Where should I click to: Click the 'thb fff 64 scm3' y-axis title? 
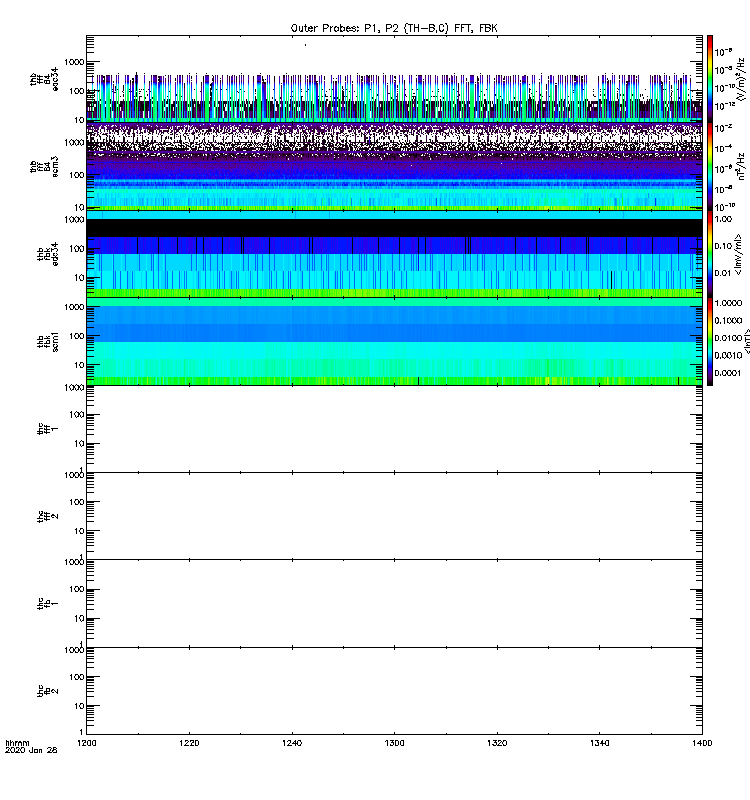(44, 167)
